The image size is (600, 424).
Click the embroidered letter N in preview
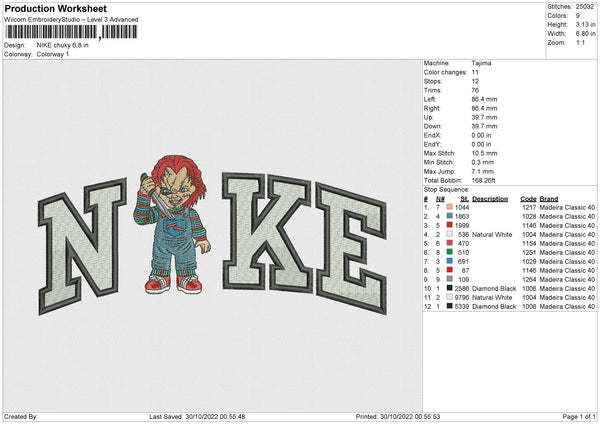pyautogui.click(x=82, y=246)
